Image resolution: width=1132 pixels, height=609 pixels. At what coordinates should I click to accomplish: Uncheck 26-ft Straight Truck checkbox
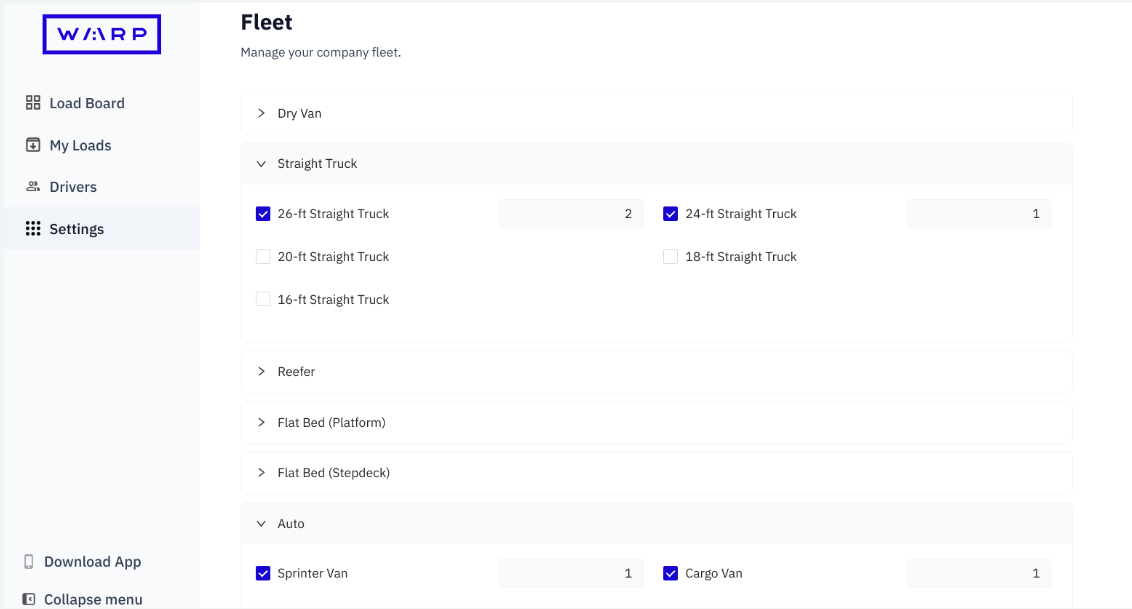263,214
